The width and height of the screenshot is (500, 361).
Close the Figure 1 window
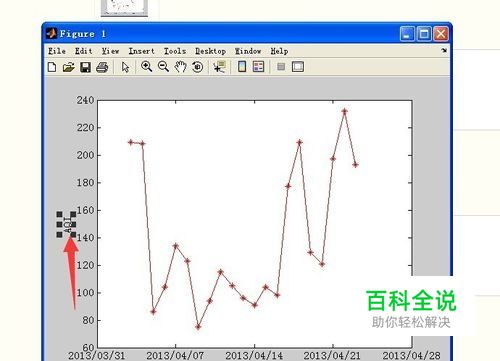(x=441, y=34)
